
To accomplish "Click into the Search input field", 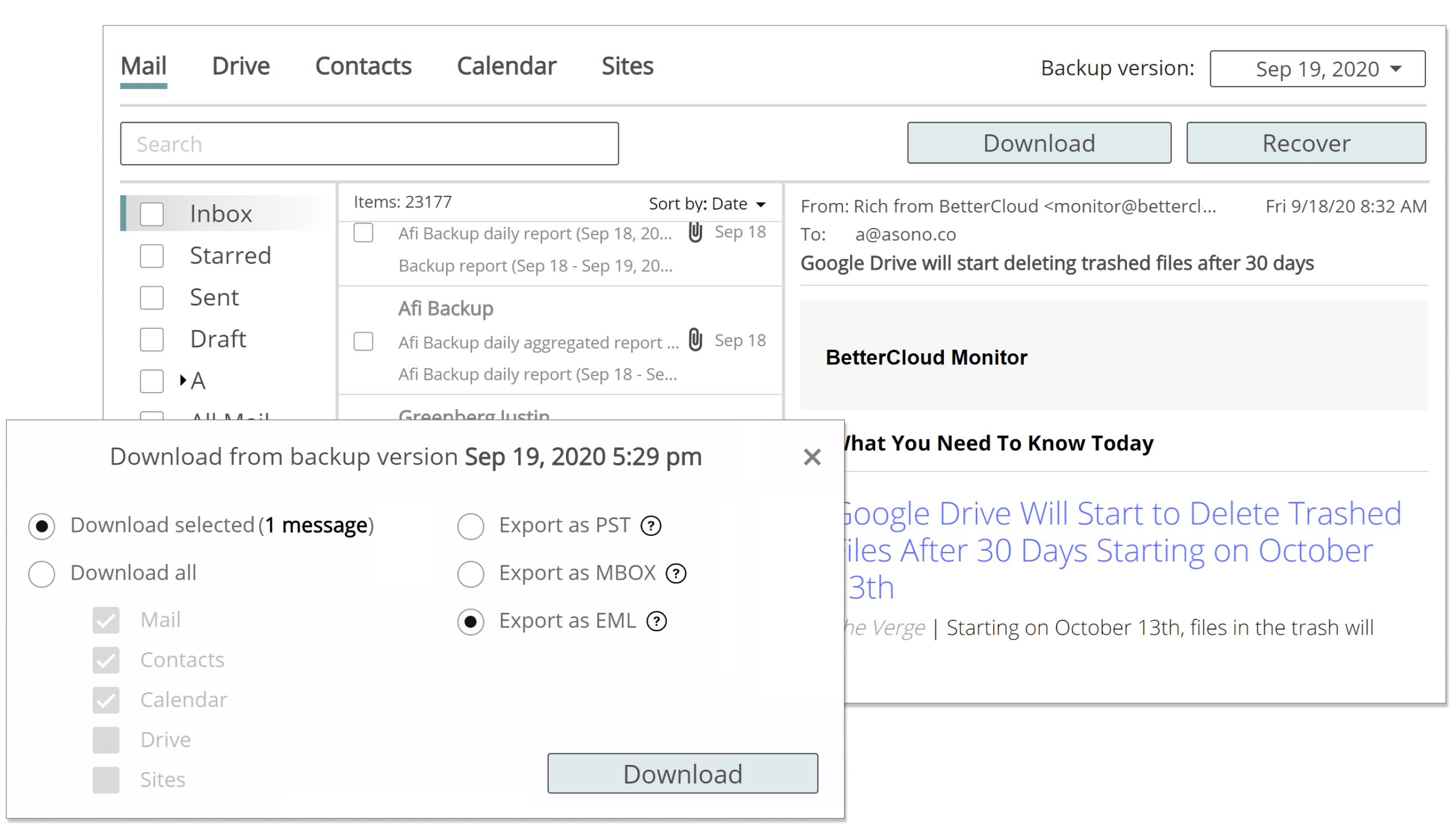I will 370,144.
